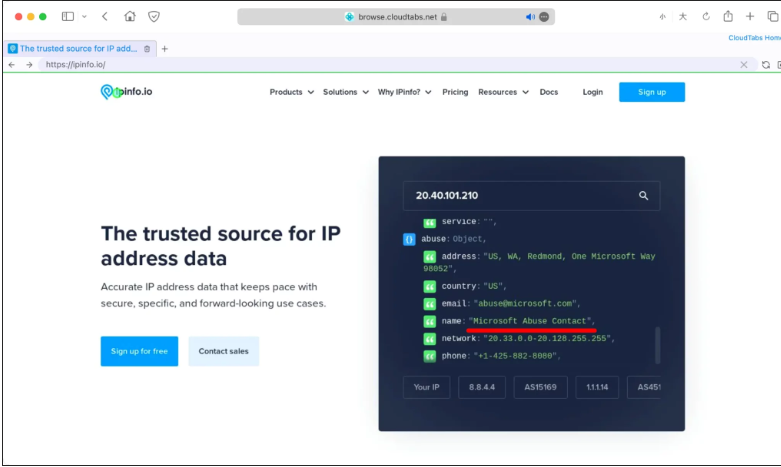Click Safari home icon
The height and width of the screenshot is (467, 781).
(x=130, y=17)
